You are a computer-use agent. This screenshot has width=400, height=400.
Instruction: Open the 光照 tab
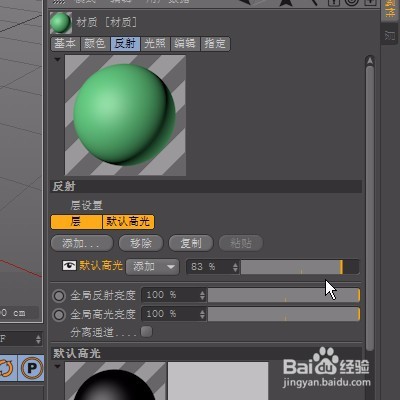(x=155, y=44)
